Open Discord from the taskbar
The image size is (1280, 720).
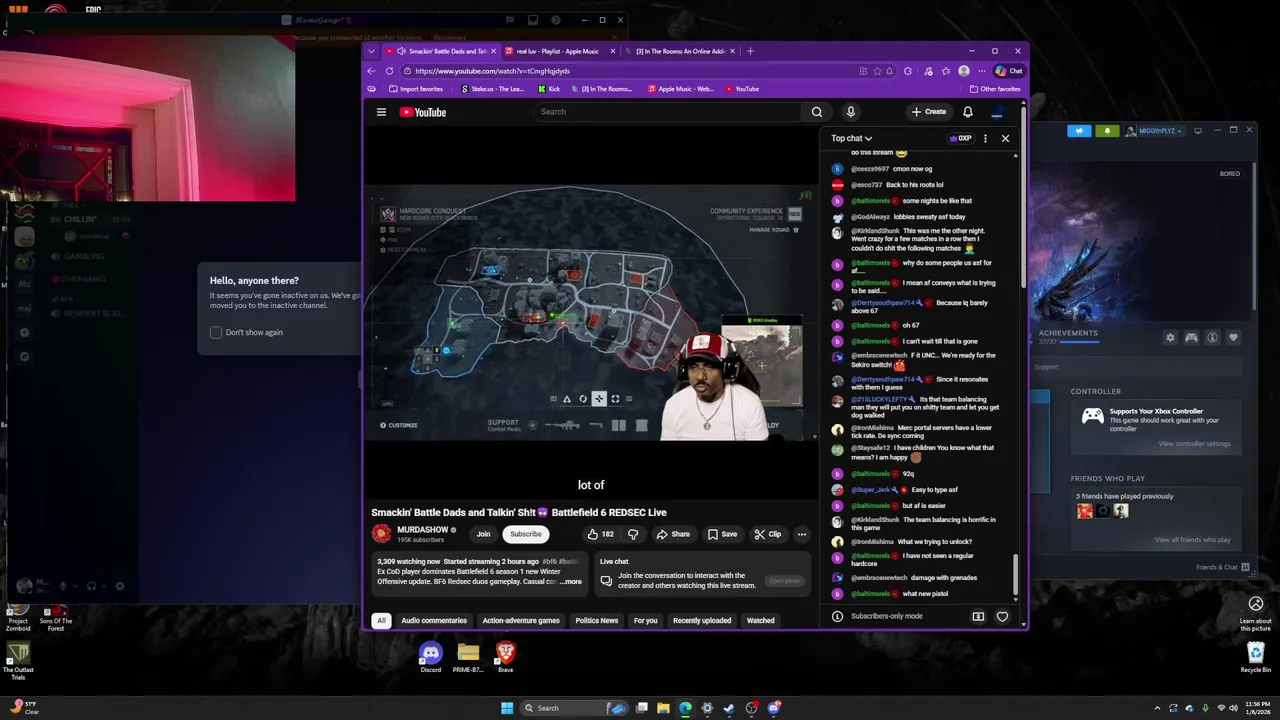click(x=774, y=708)
